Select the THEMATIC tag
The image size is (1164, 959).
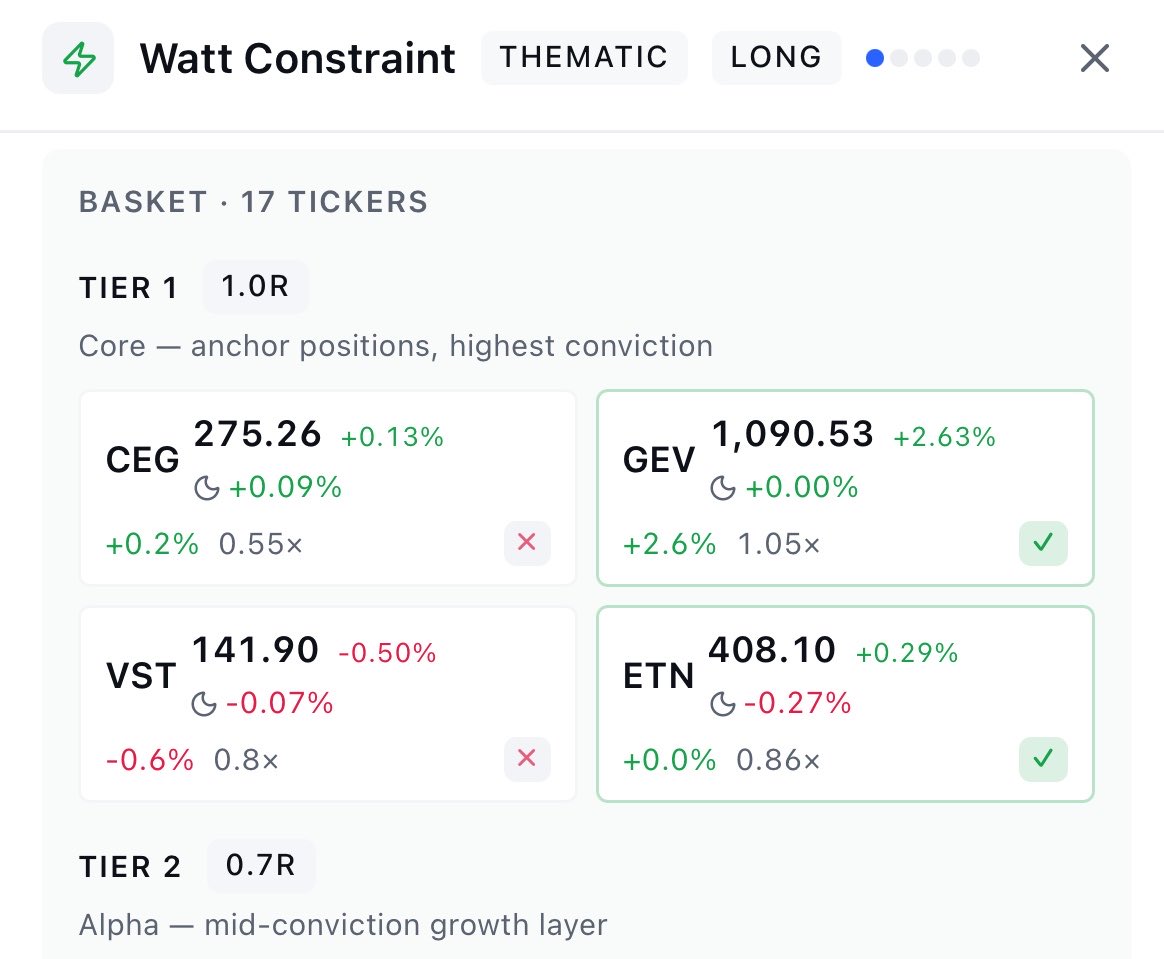coord(584,57)
